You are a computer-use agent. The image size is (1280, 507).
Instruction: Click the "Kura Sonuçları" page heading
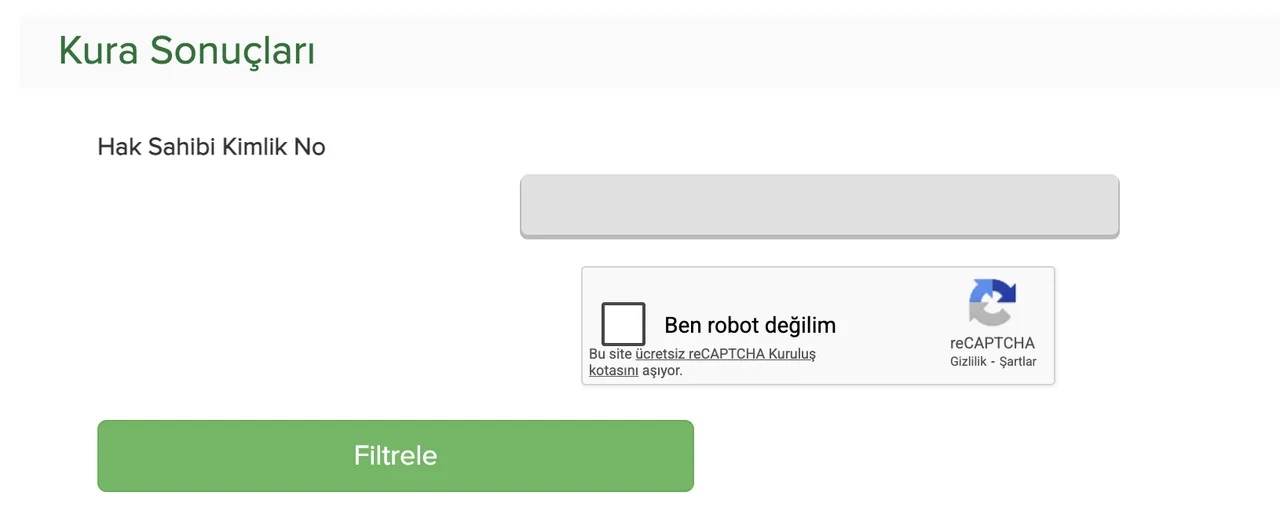pos(186,51)
